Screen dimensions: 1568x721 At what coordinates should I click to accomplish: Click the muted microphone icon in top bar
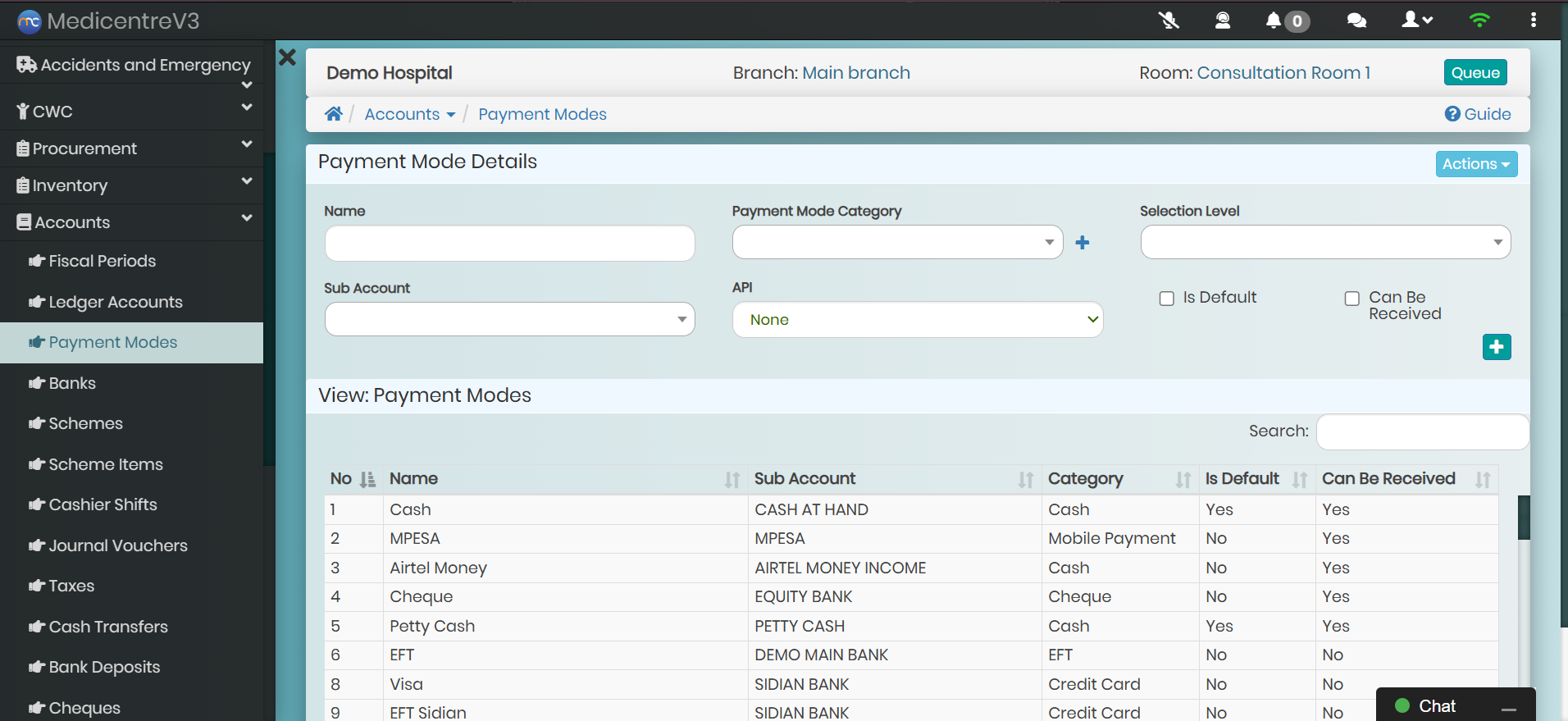[x=1169, y=21]
